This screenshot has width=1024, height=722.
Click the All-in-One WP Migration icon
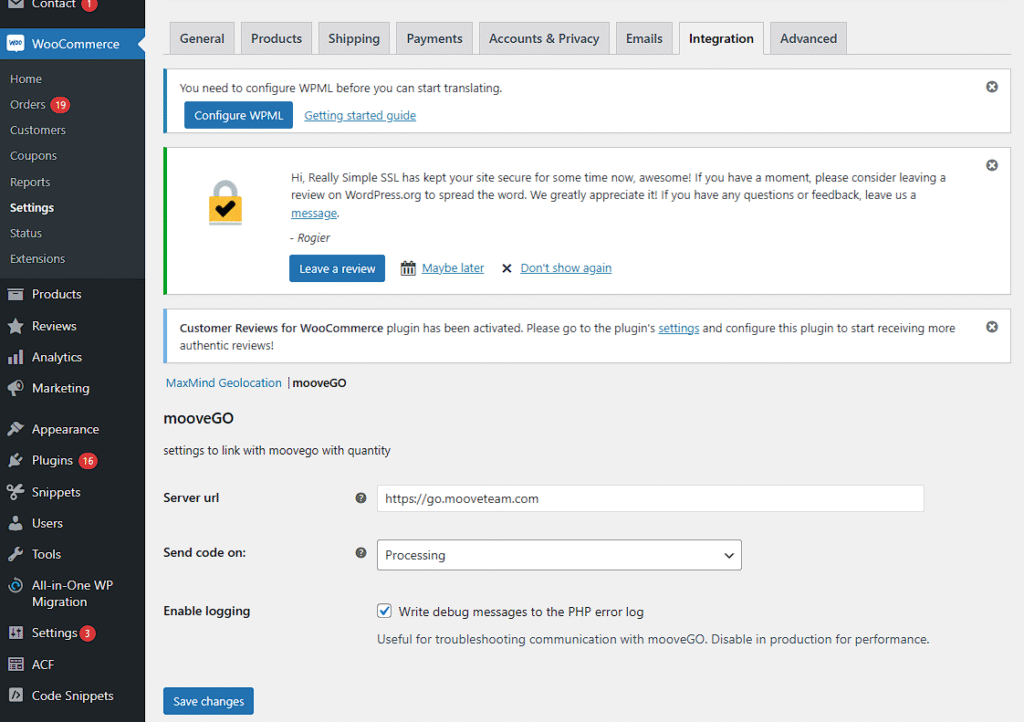tap(16, 586)
